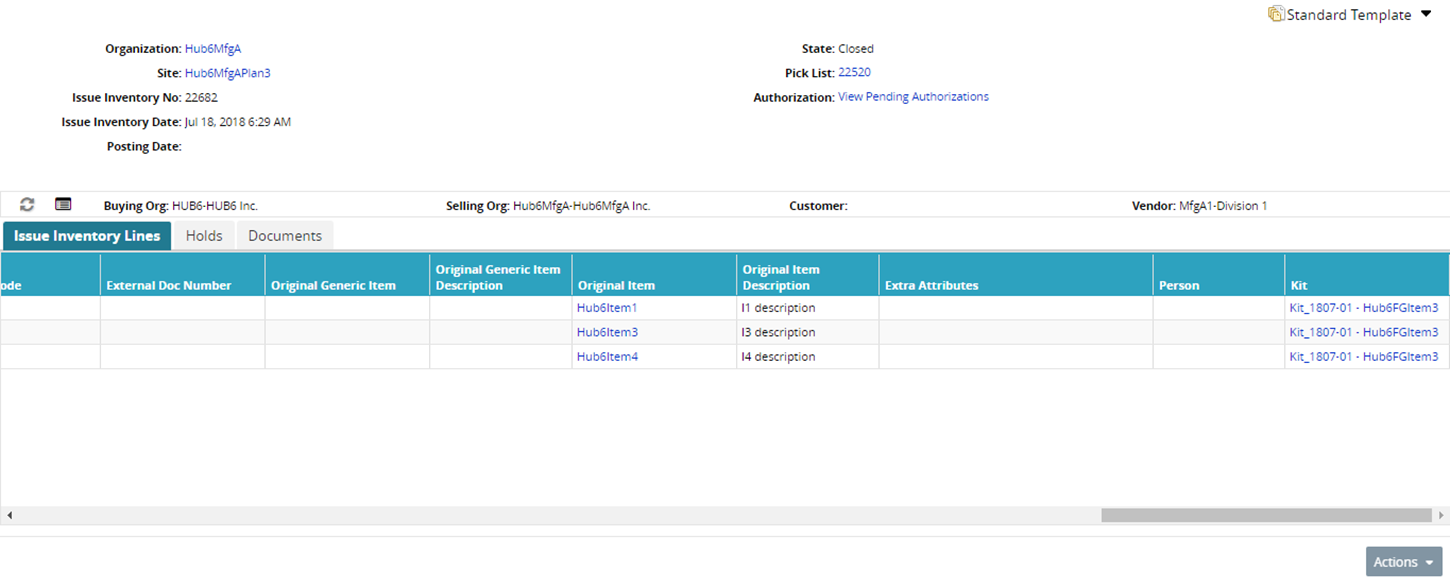Open Kit link in the first row
1450x585 pixels.
tap(1363, 308)
